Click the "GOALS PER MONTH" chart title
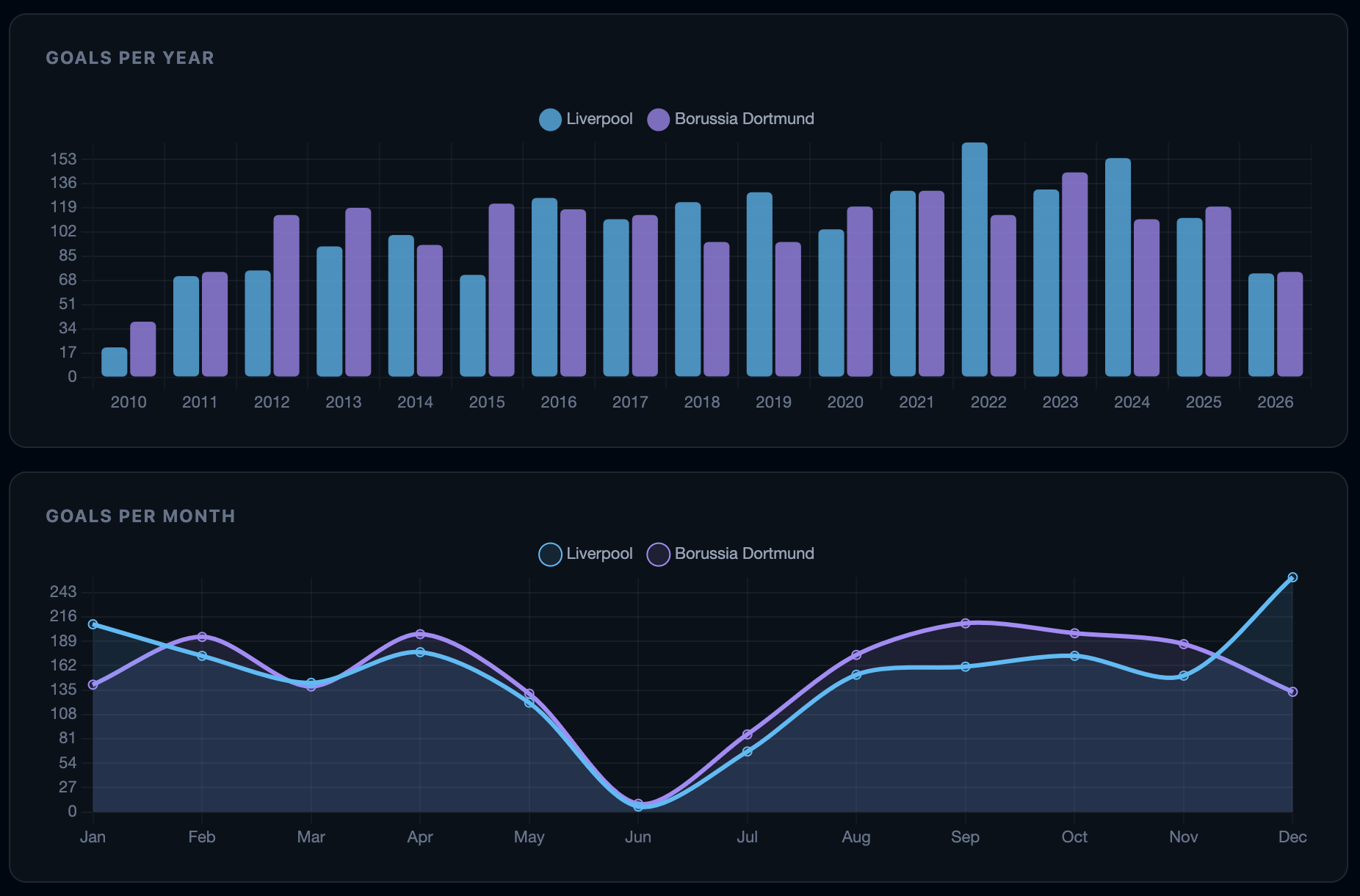Viewport: 1360px width, 896px height. (140, 516)
